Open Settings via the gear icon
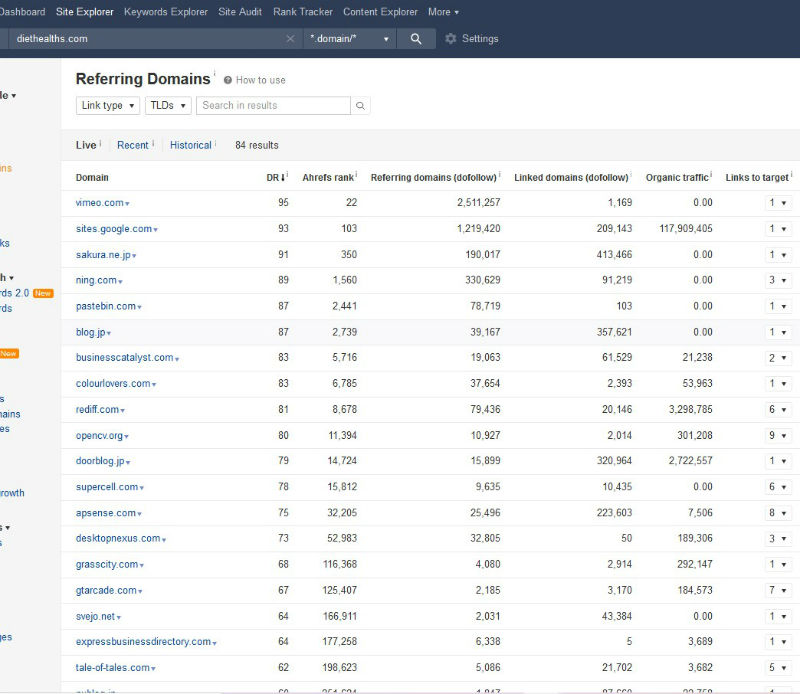The width and height of the screenshot is (800, 694). [x=451, y=39]
